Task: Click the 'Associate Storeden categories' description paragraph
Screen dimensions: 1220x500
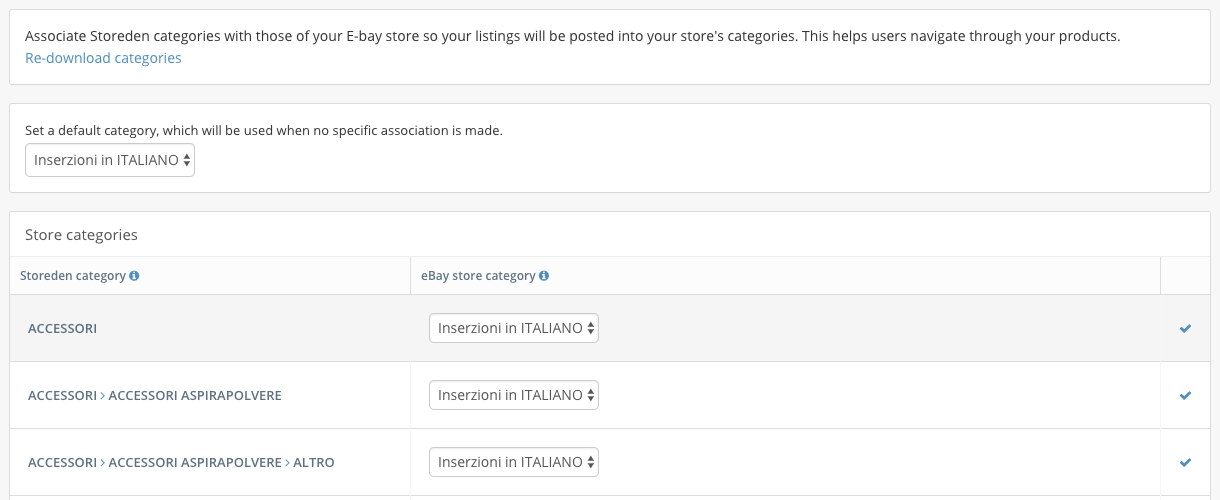Action: pos(572,36)
